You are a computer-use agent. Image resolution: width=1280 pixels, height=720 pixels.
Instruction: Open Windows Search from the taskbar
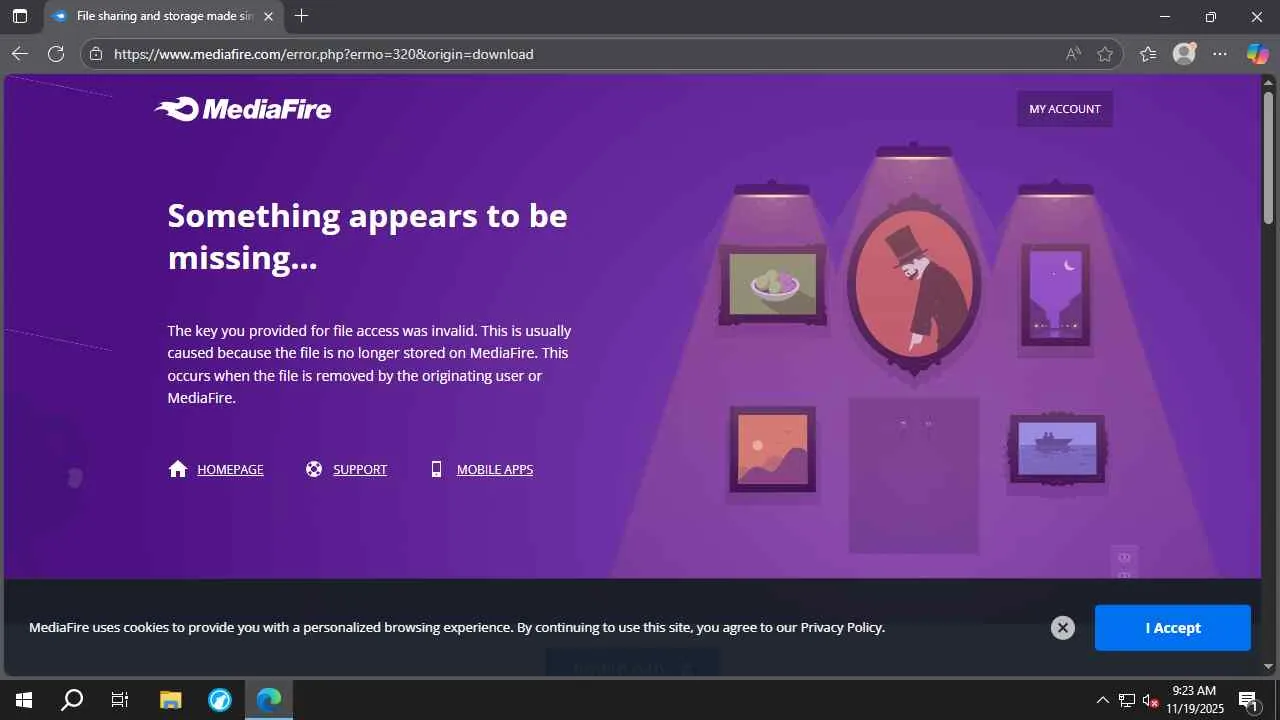point(72,700)
